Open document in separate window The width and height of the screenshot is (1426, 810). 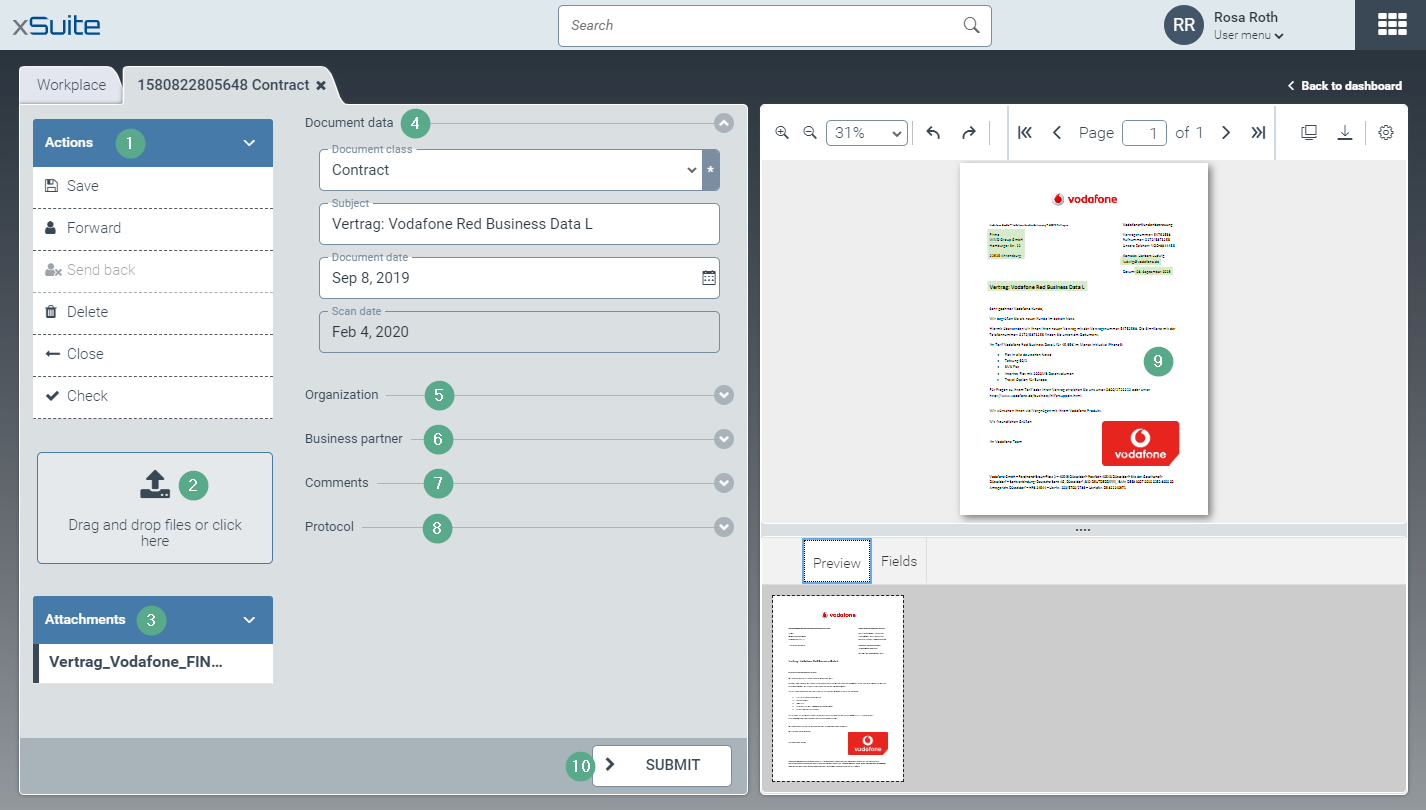pyautogui.click(x=1309, y=133)
